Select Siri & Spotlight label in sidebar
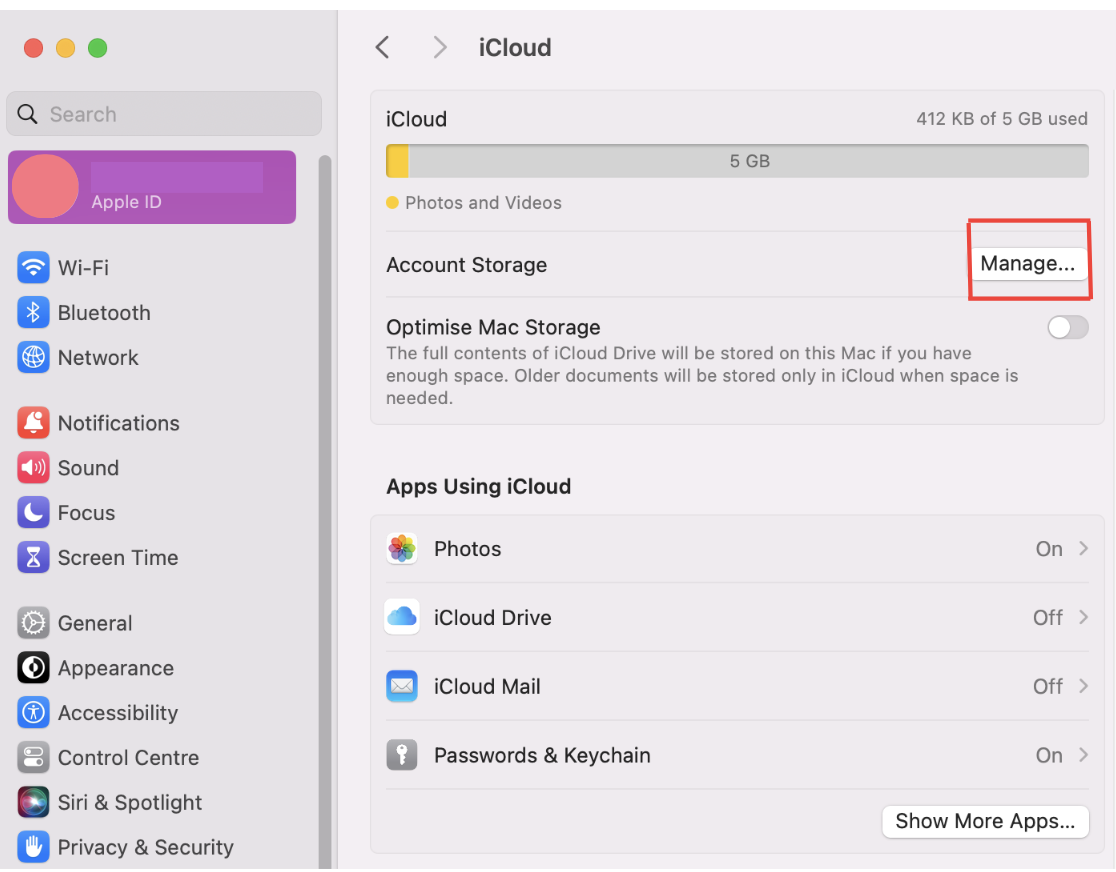This screenshot has width=1116, height=872. (130, 802)
